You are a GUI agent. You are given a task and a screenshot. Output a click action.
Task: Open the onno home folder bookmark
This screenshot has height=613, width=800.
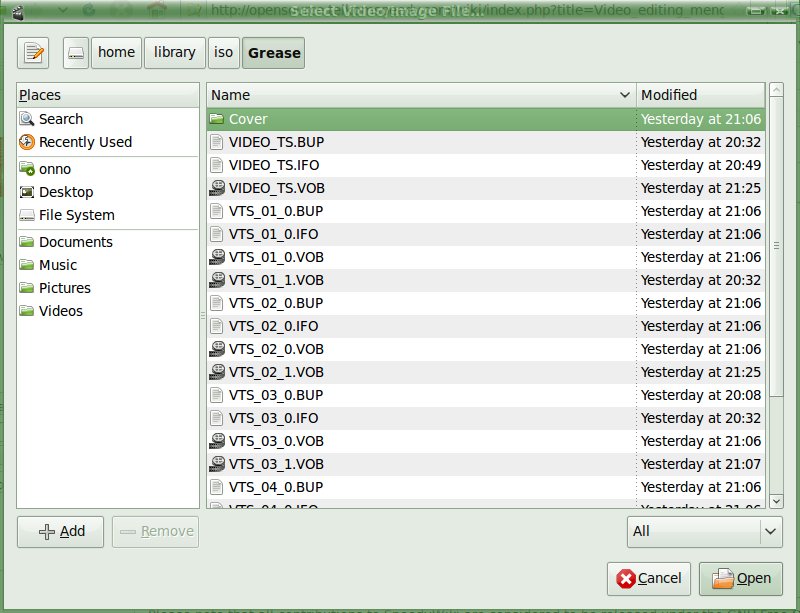coord(55,169)
